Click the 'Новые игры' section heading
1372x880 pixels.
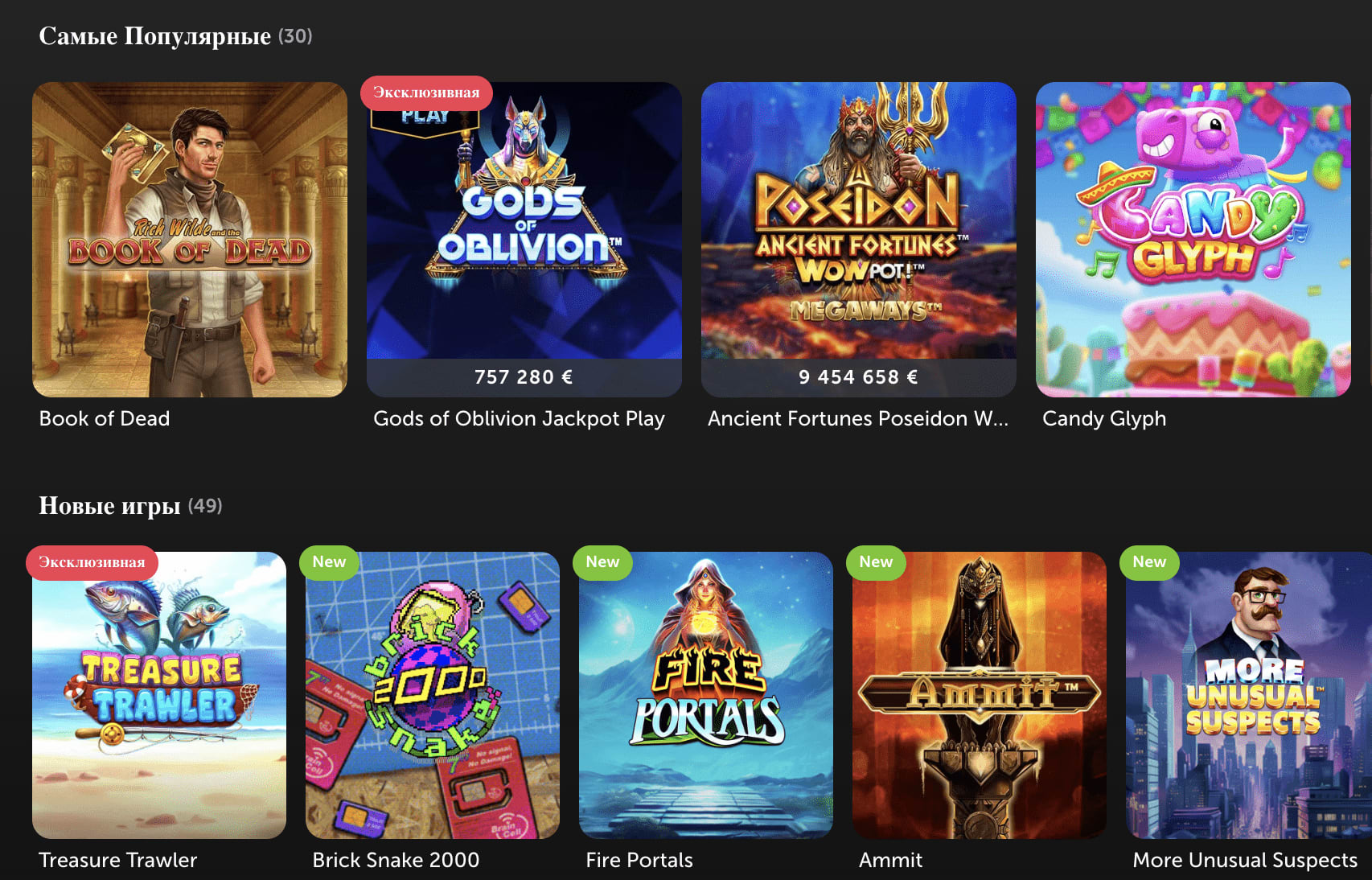coord(109,506)
